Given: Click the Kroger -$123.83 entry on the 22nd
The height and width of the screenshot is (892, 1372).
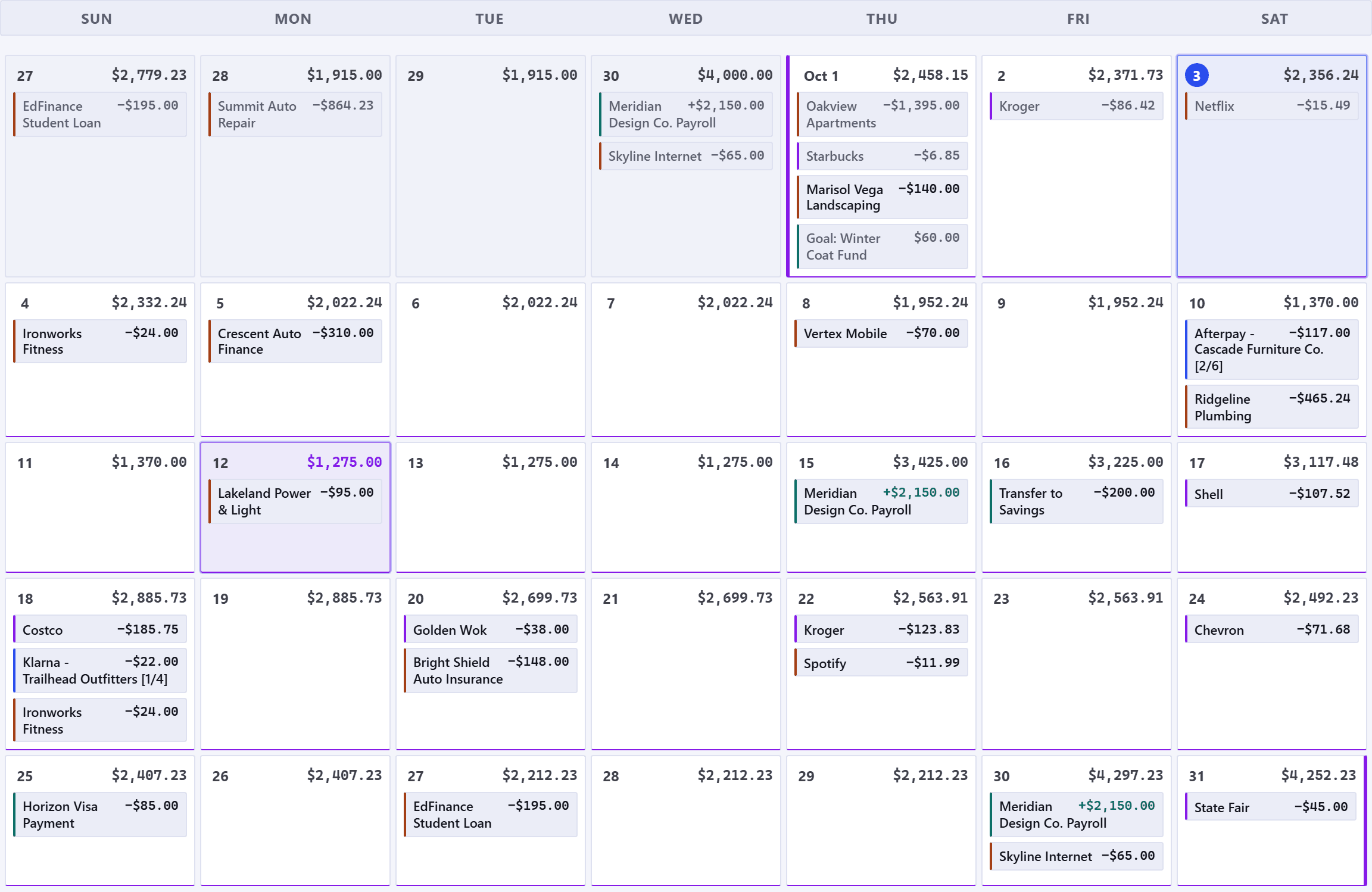Looking at the screenshot, I should coord(881,629).
